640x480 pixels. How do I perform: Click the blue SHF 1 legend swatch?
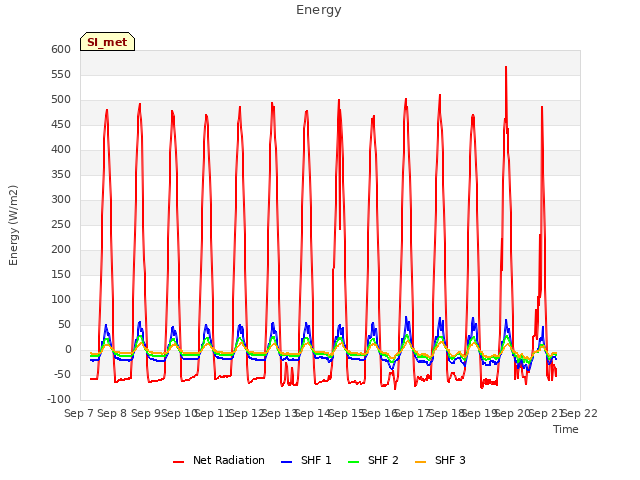tap(287, 462)
